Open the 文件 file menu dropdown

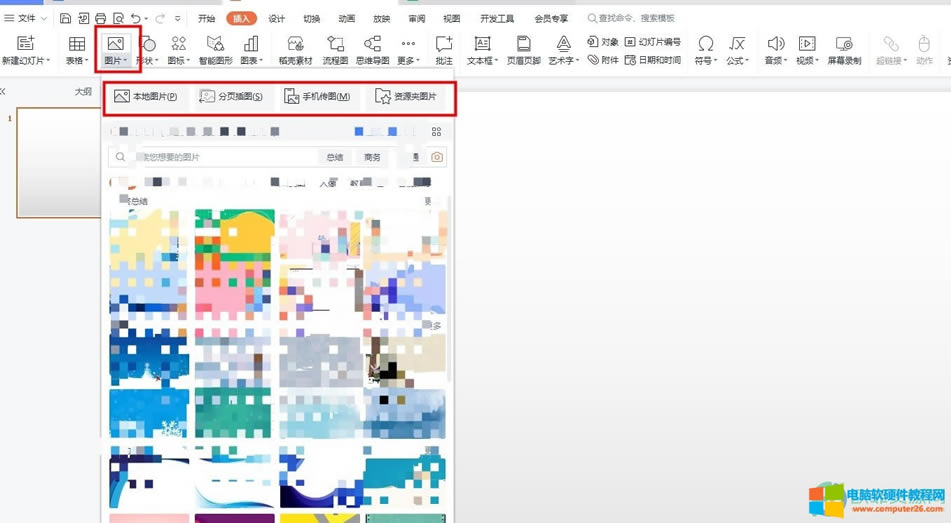click(26, 18)
